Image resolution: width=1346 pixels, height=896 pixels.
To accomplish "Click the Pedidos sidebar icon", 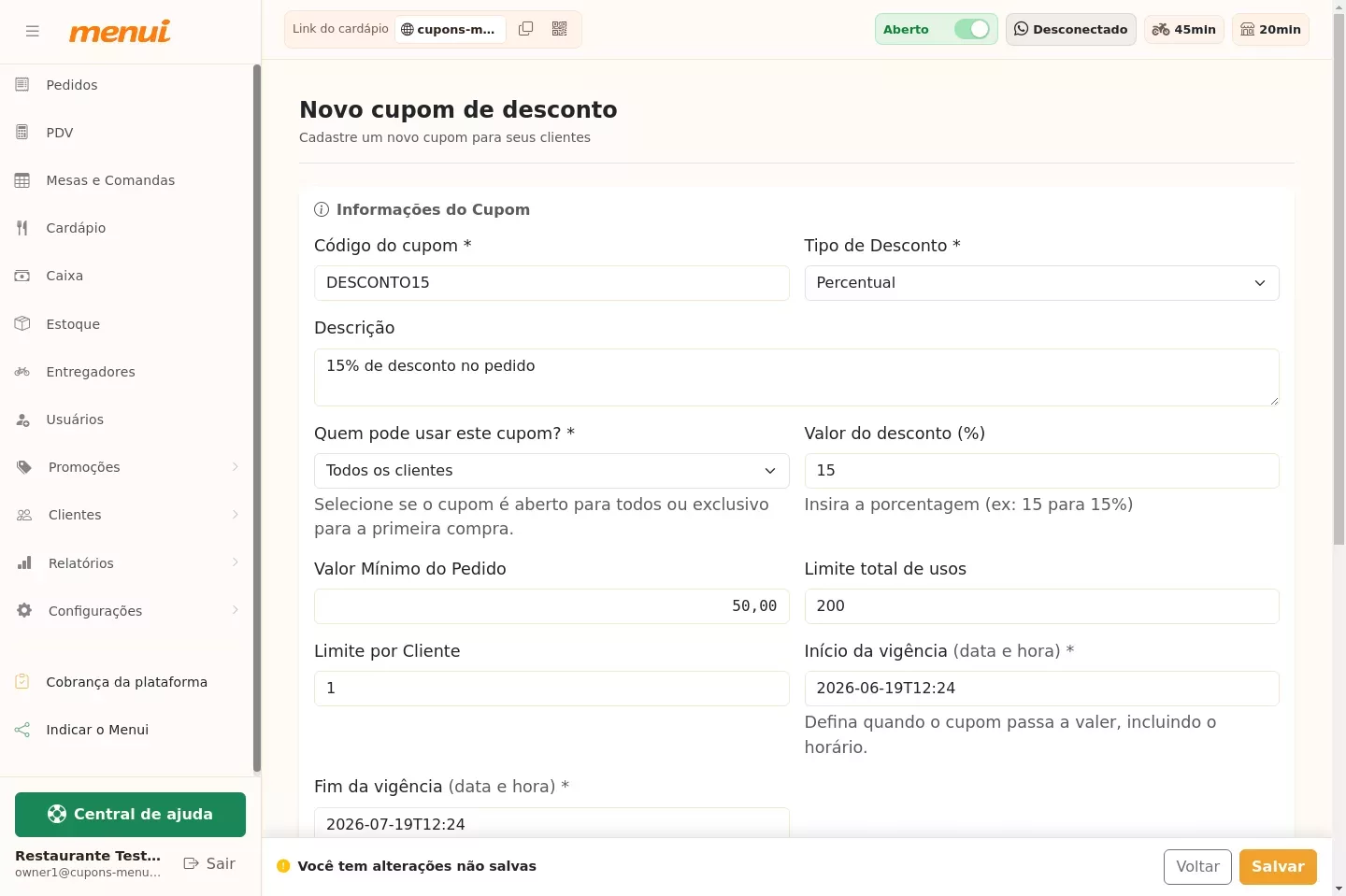I will [22, 85].
